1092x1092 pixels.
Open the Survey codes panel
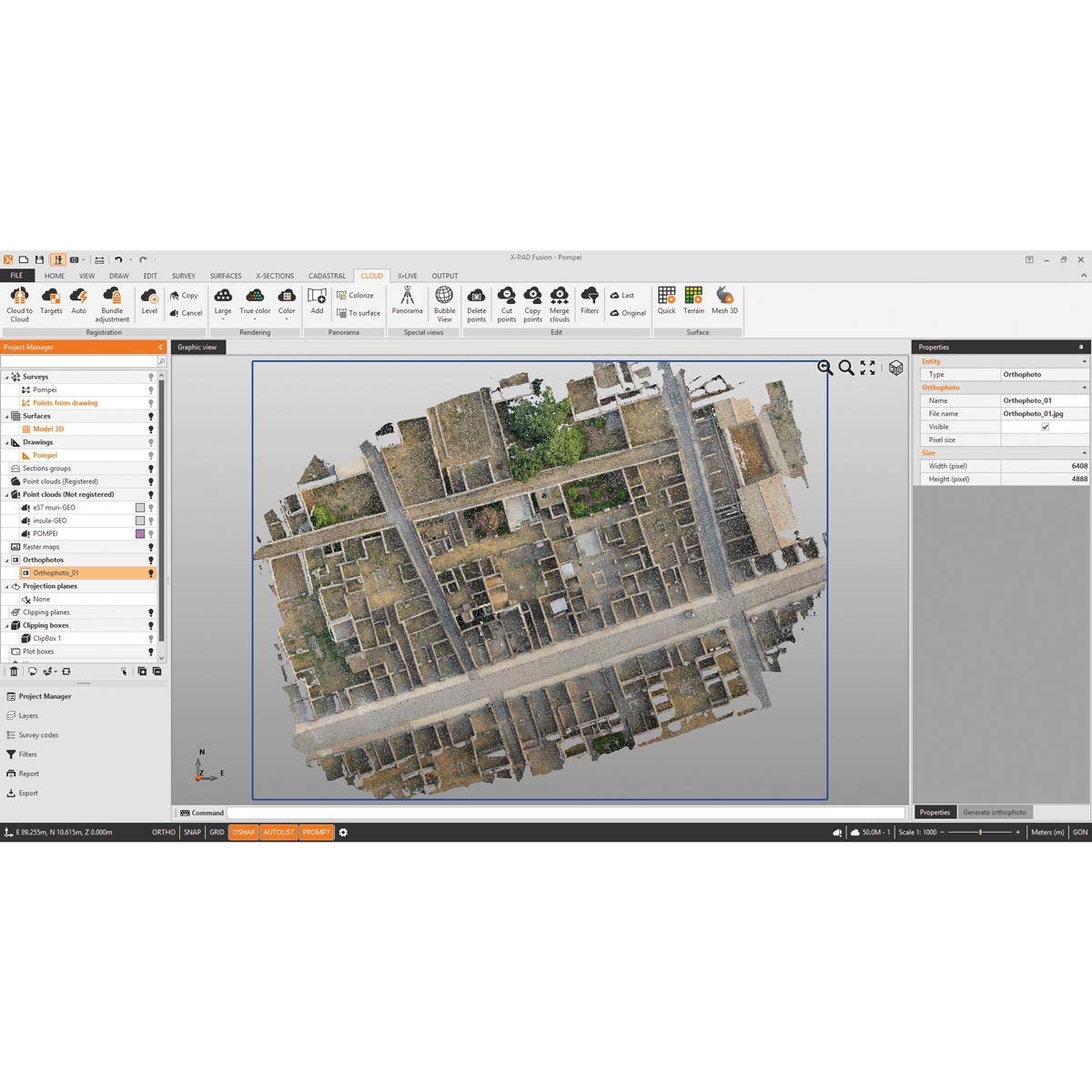[x=38, y=735]
